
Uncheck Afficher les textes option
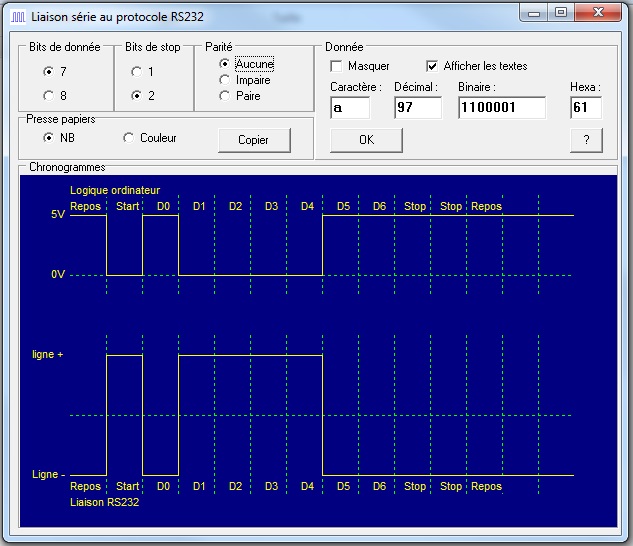point(432,66)
